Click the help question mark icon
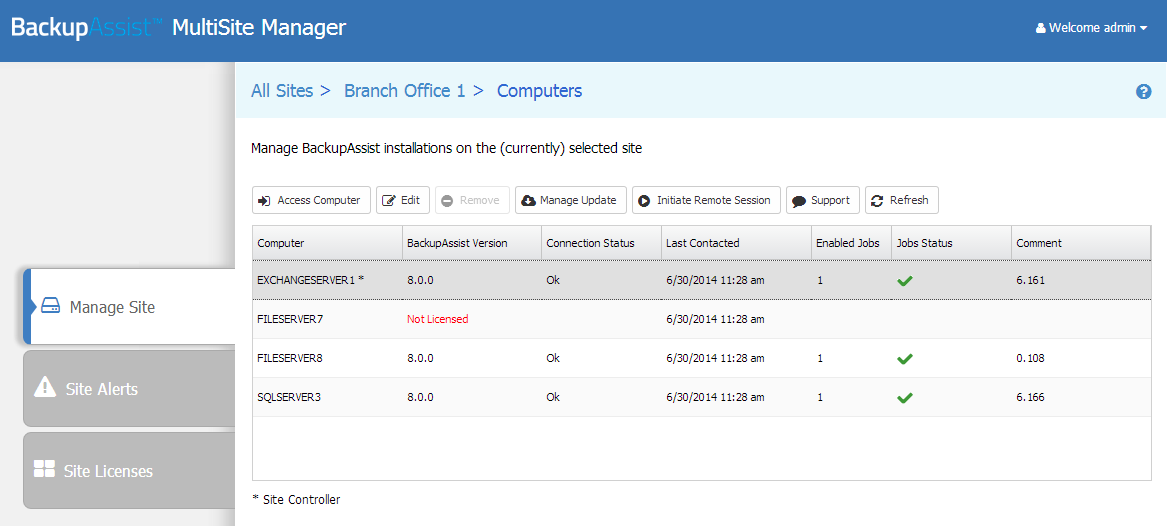 pyautogui.click(x=1144, y=92)
